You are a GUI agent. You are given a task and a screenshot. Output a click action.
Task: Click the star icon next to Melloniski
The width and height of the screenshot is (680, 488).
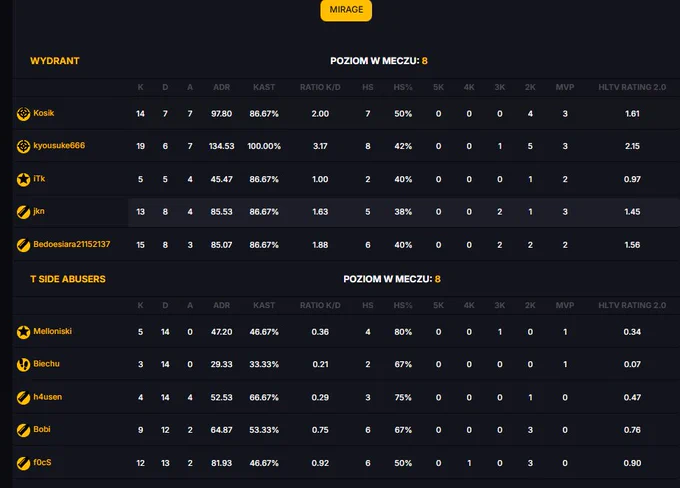click(23, 332)
